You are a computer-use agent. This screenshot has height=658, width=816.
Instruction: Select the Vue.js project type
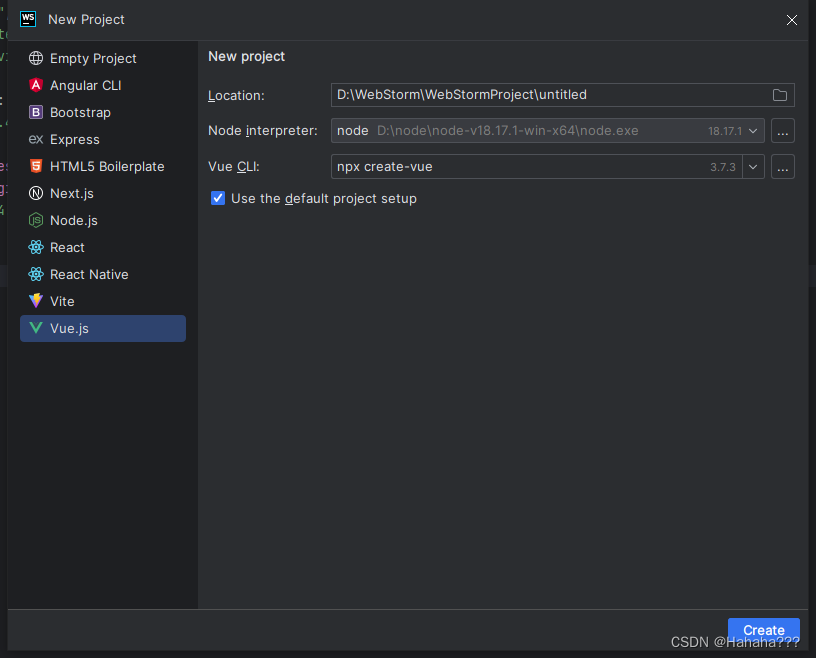103,328
